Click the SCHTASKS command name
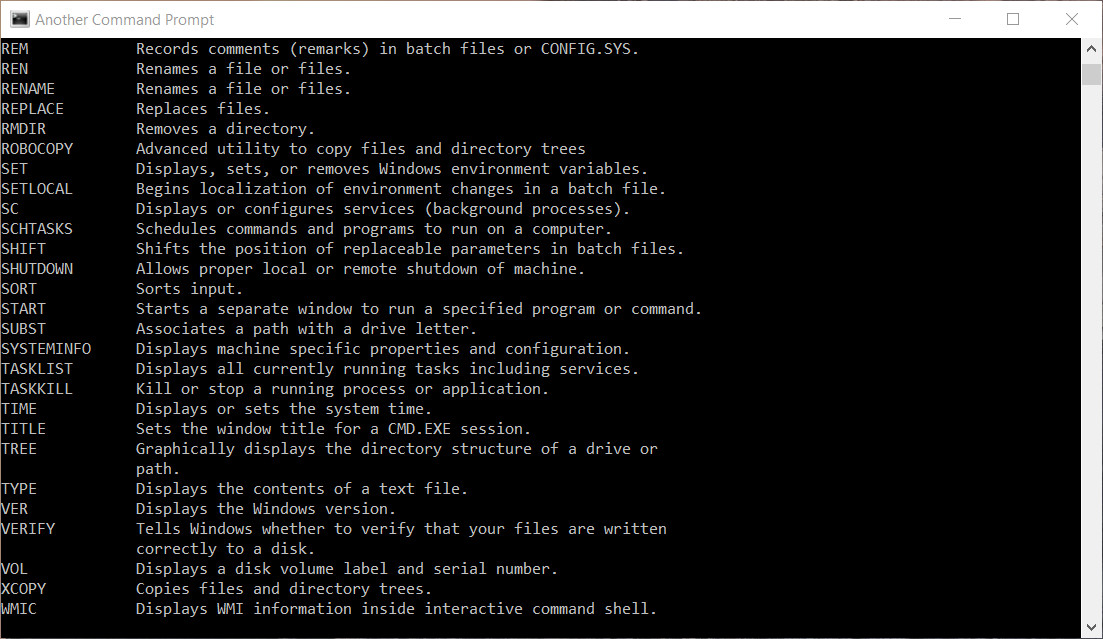This screenshot has width=1103, height=639. tap(37, 229)
